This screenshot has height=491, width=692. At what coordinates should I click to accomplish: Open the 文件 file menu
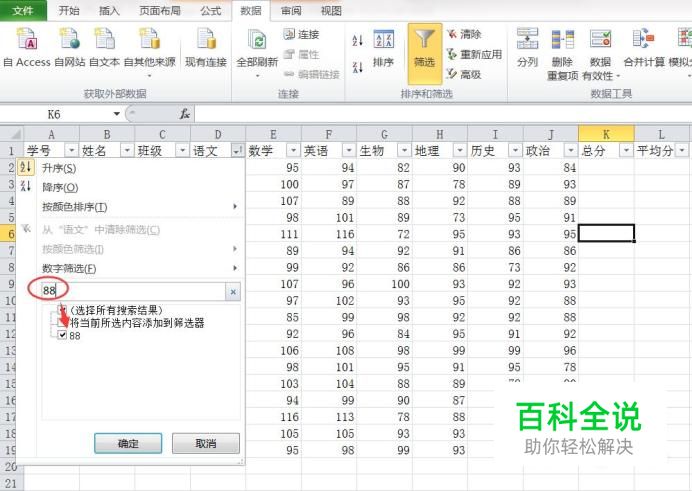[x=23, y=10]
